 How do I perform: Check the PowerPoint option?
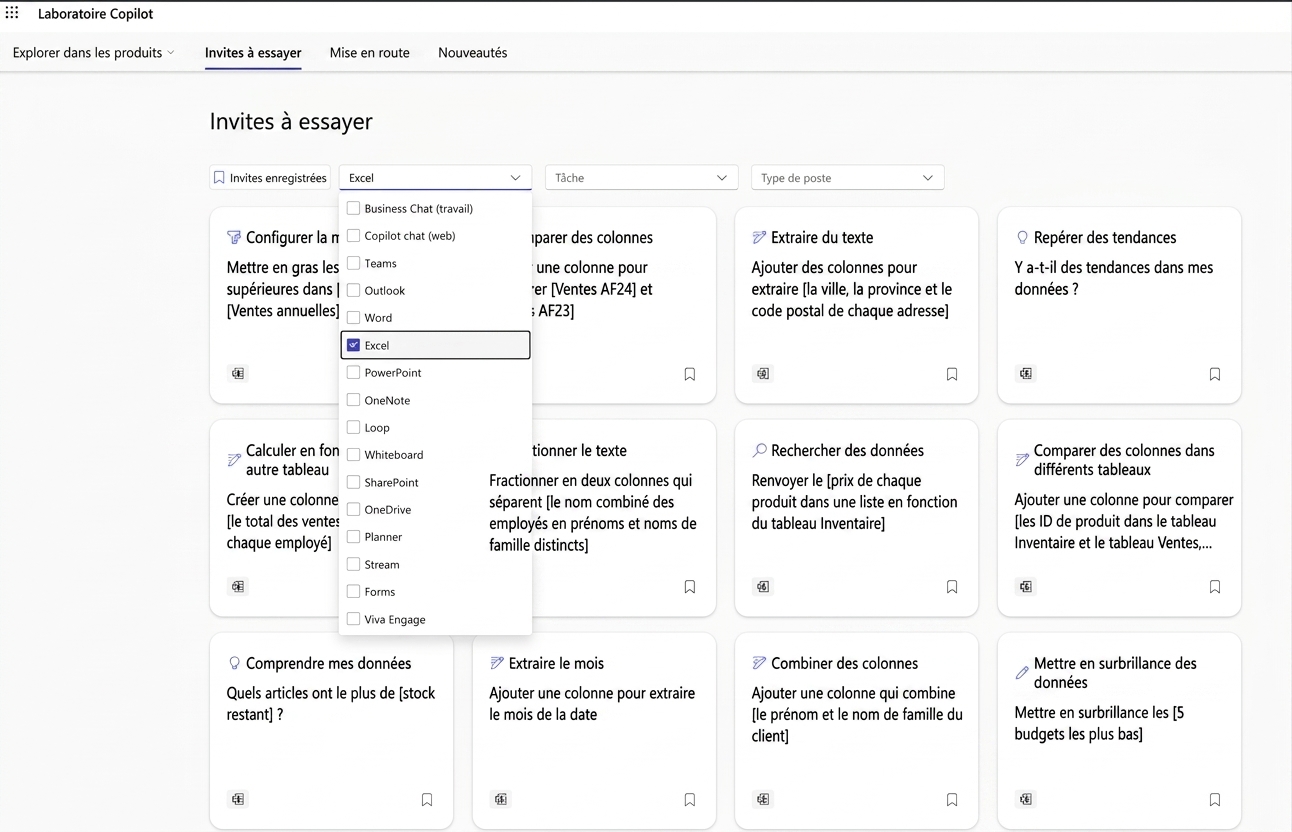[353, 372]
